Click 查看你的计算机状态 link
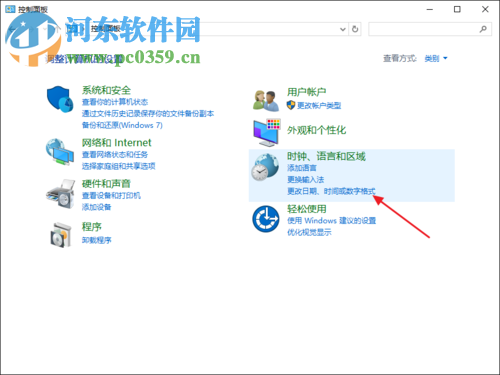The image size is (500, 375). coord(115,102)
